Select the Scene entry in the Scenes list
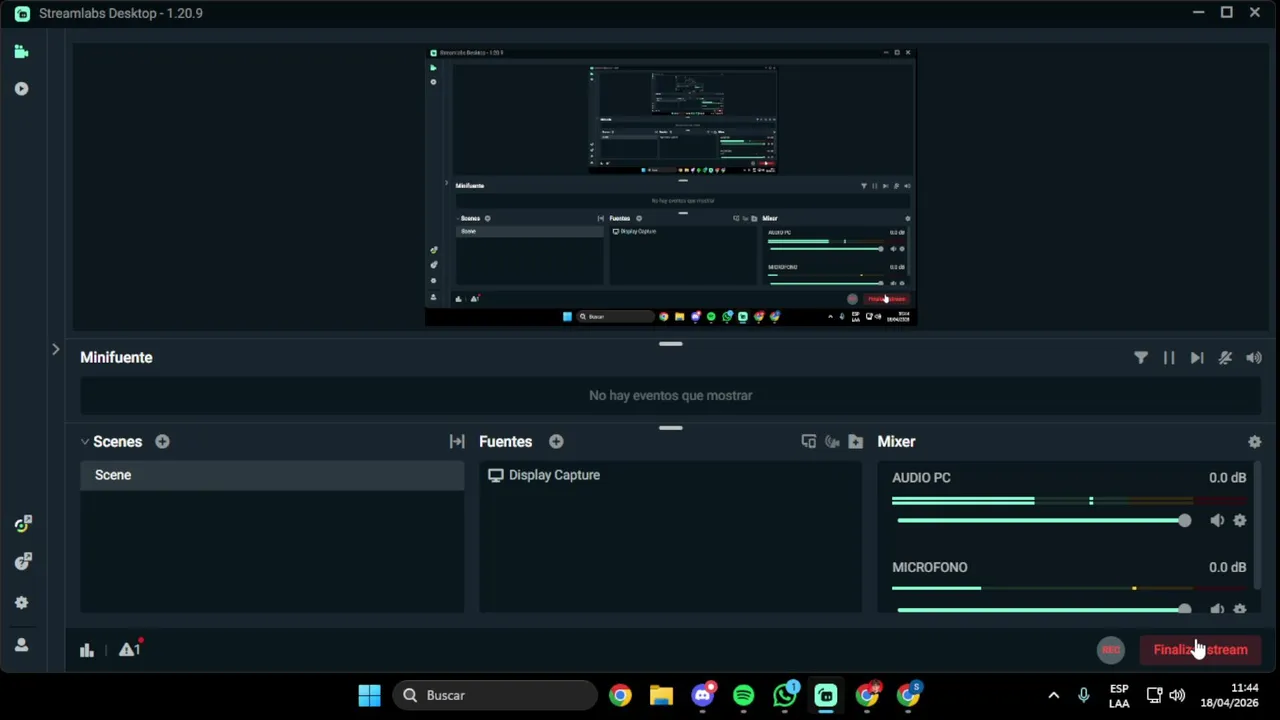1280x720 pixels. (x=272, y=475)
